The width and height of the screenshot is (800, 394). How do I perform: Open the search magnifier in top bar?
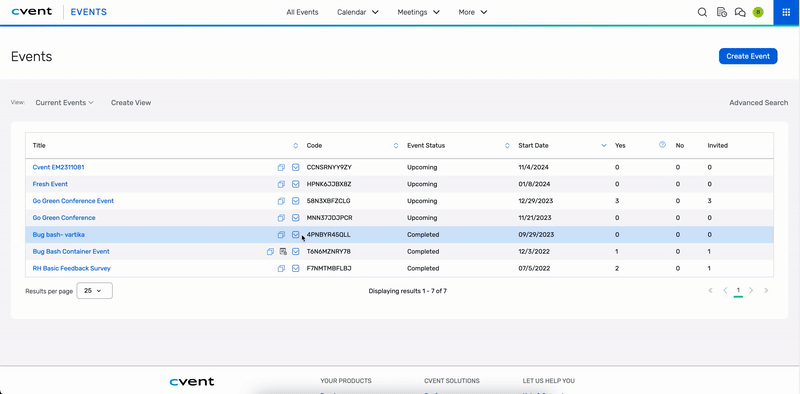(x=702, y=12)
